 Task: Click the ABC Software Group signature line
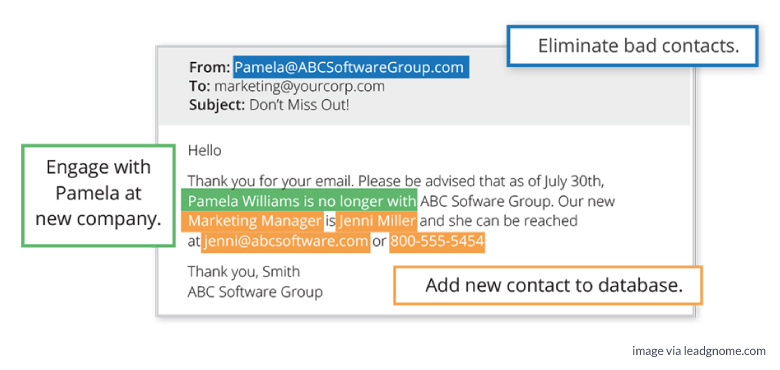point(255,291)
